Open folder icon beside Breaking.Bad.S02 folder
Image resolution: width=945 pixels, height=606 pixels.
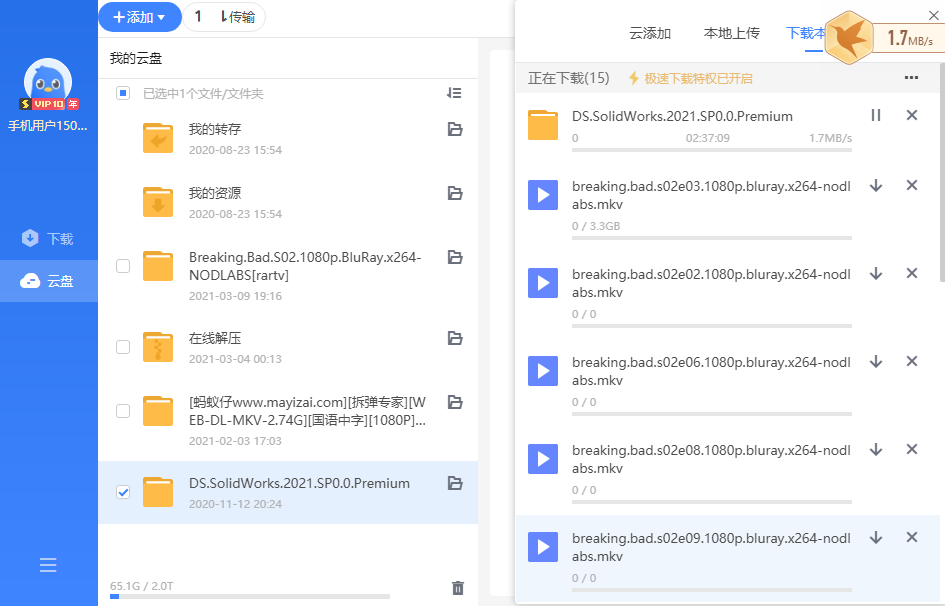pyautogui.click(x=455, y=257)
